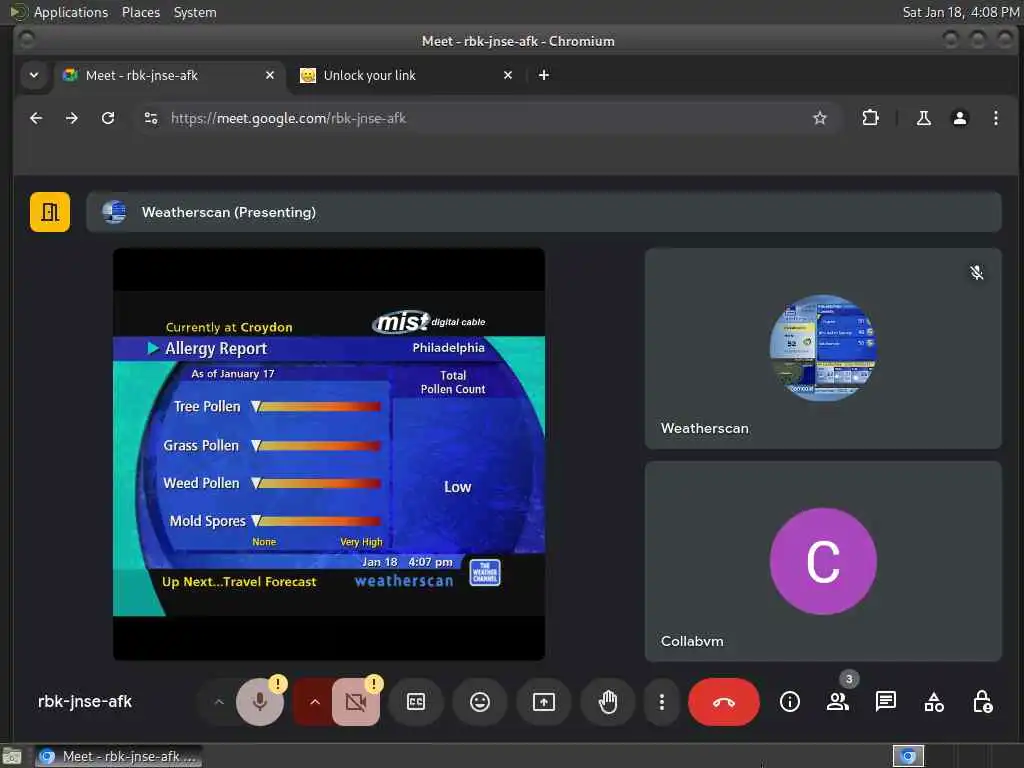This screenshot has height=768, width=1024.
Task: Close the Unlock your link tab
Action: (508, 75)
